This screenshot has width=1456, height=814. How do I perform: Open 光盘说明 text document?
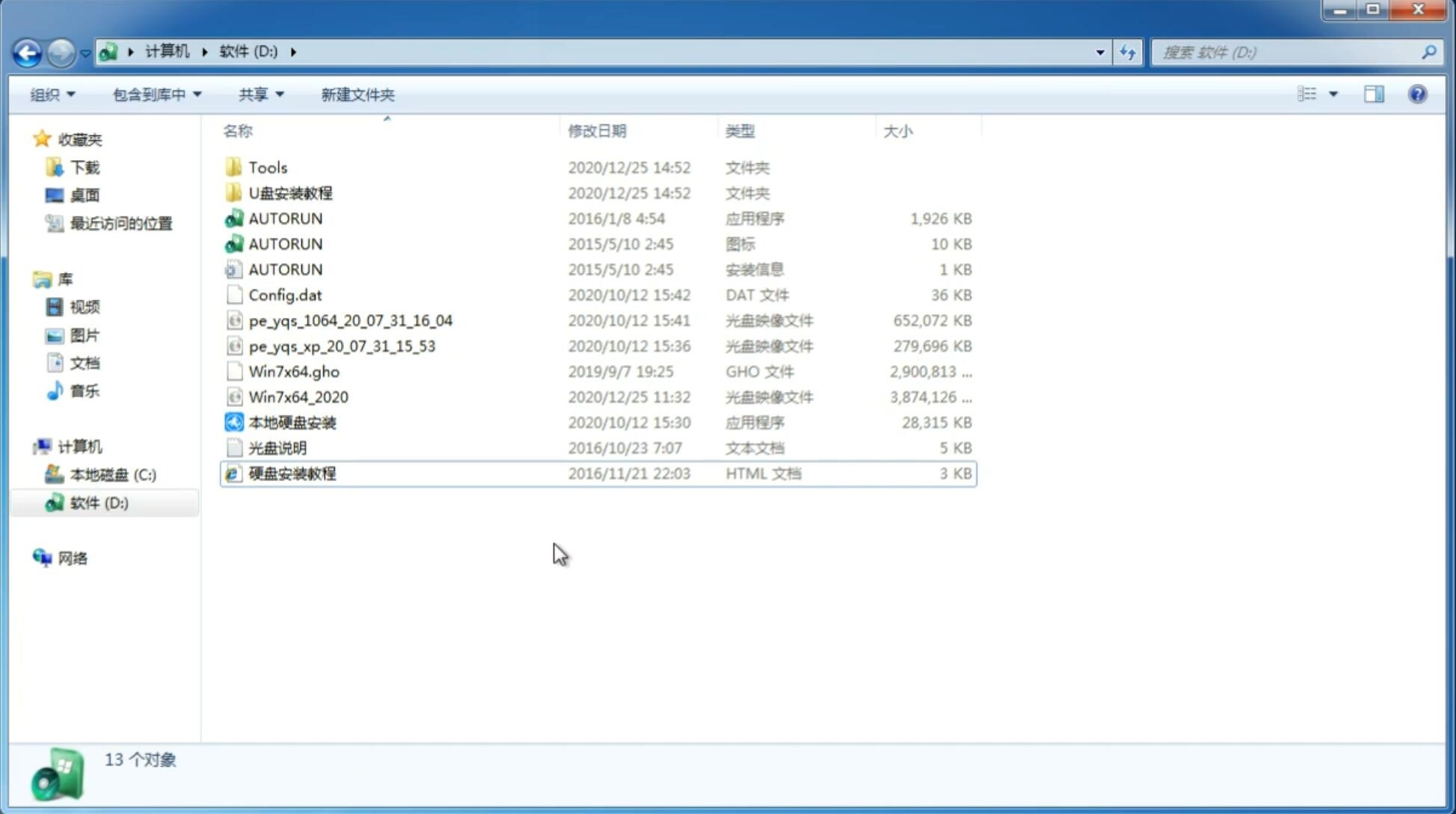tap(277, 447)
